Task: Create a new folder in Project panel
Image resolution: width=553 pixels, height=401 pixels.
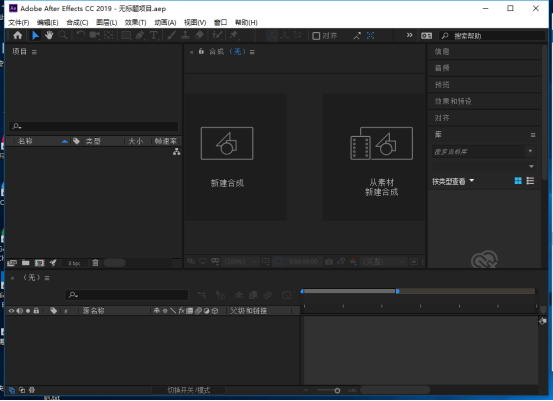Action: [x=26, y=263]
